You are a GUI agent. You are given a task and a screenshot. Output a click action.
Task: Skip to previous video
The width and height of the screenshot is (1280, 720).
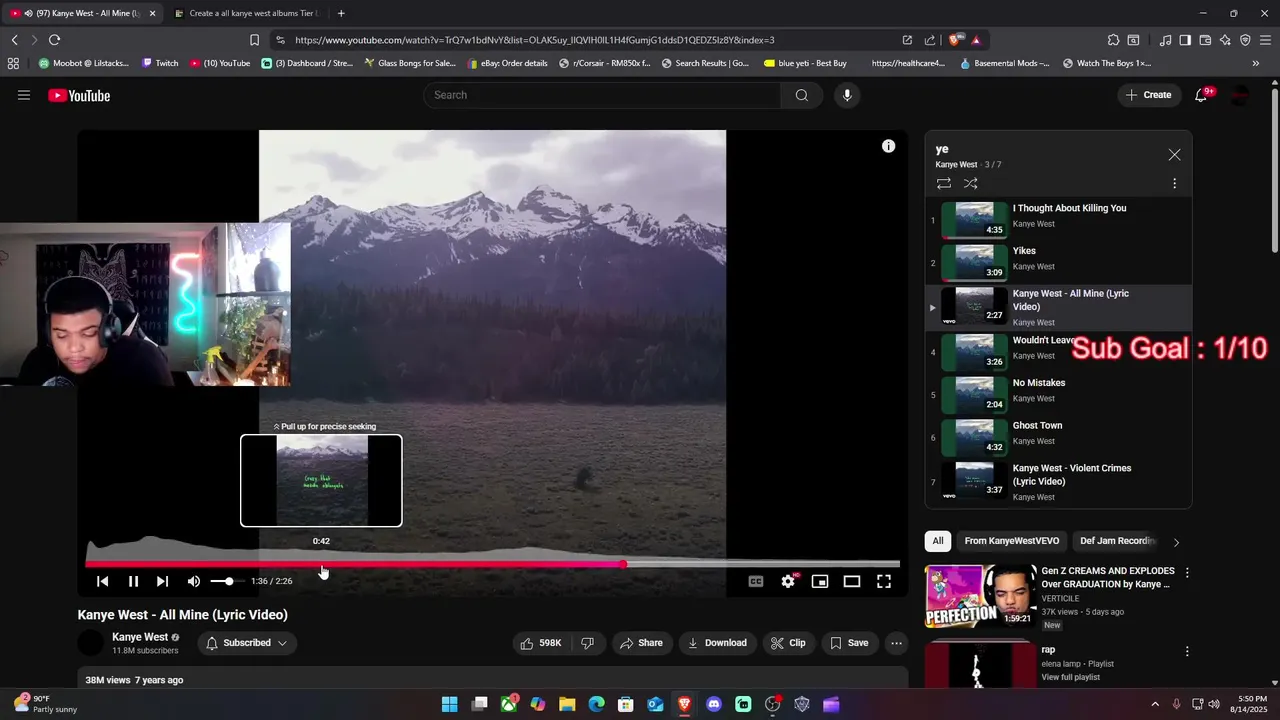point(102,581)
